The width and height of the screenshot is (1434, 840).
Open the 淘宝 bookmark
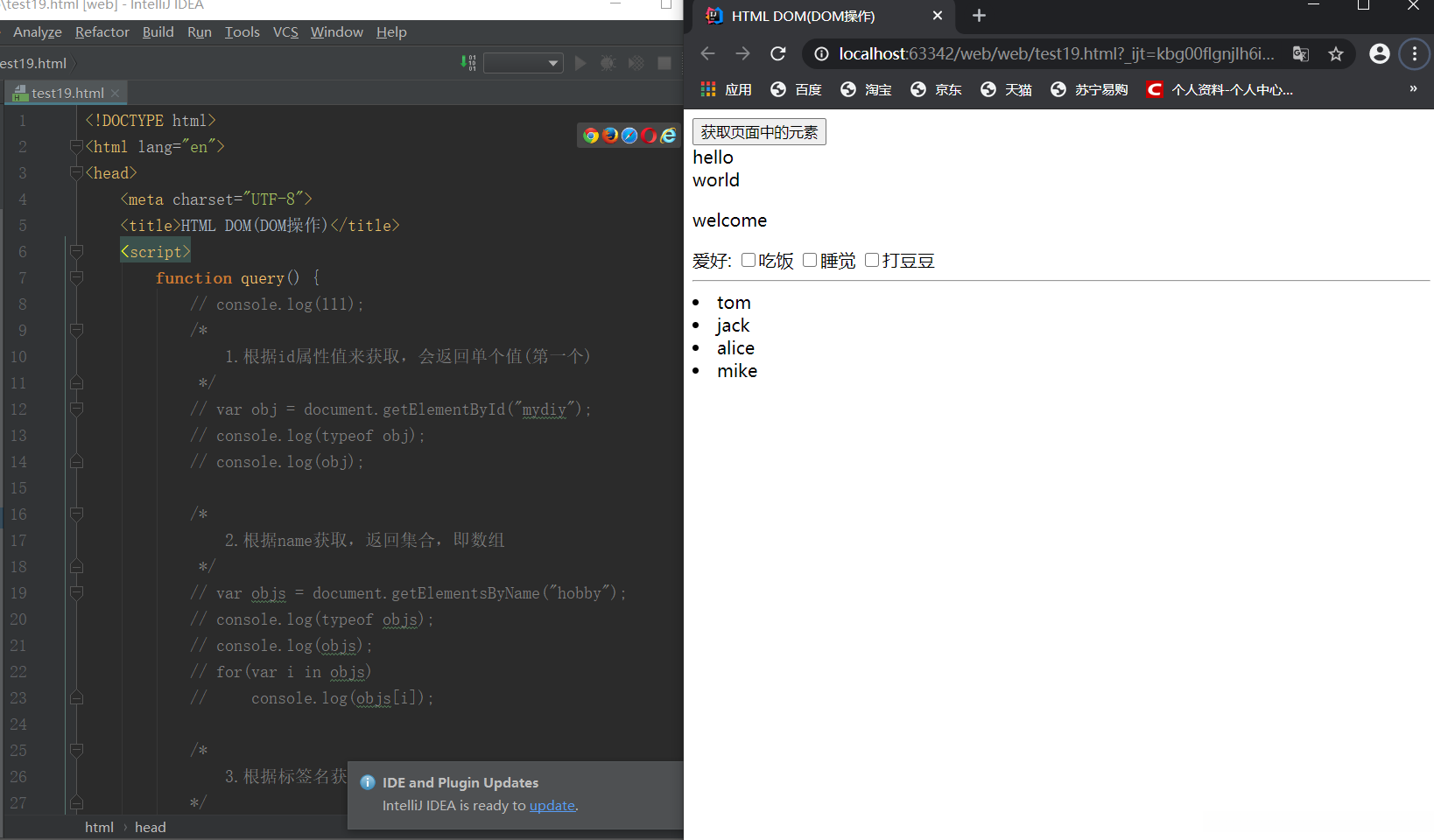[x=867, y=89]
